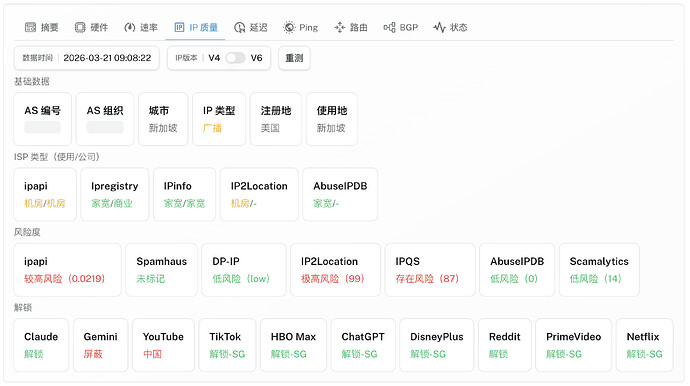
Task: Click the AS 组织 card
Action: pos(105,119)
